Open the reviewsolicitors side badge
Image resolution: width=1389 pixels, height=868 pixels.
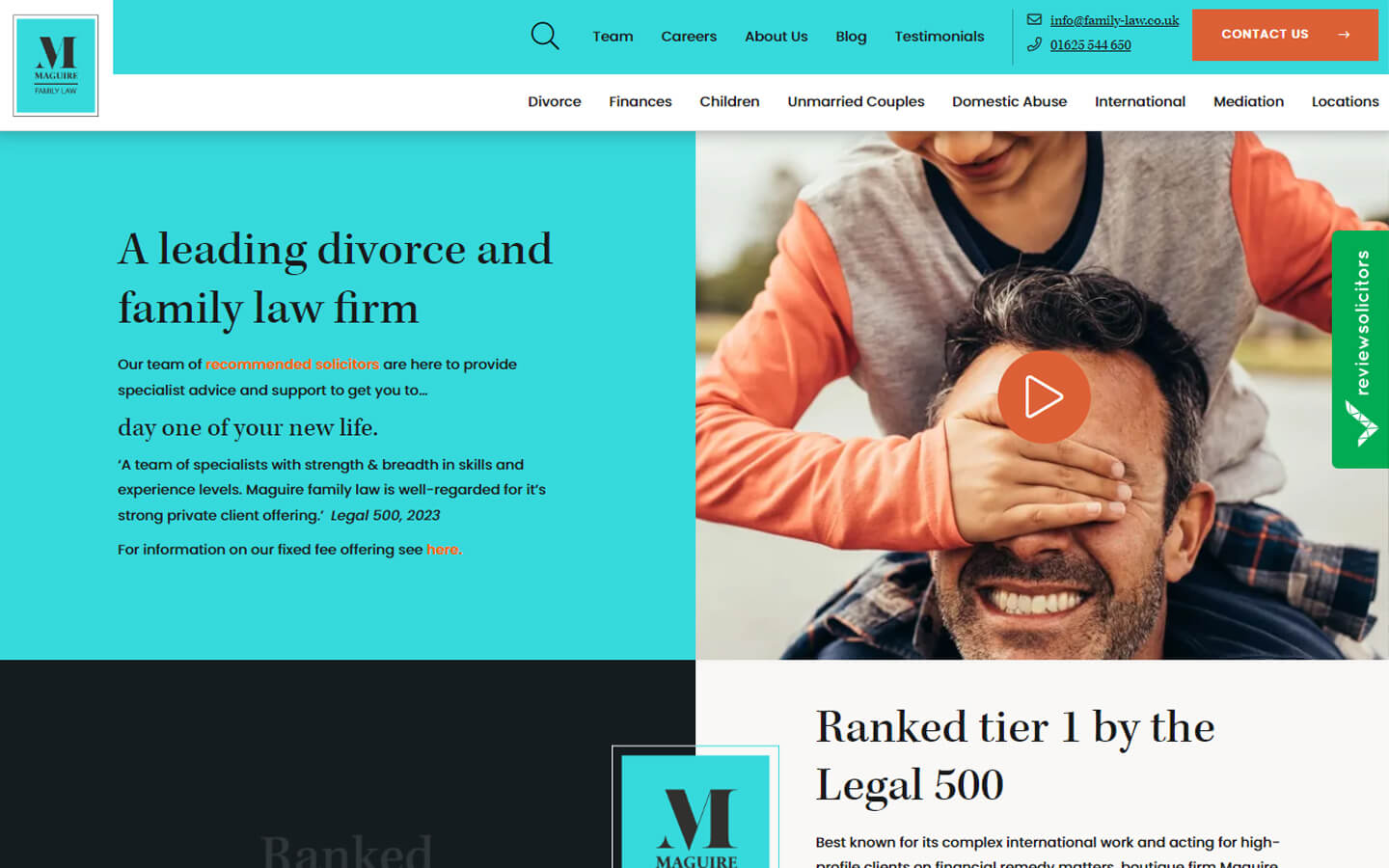click(1360, 349)
